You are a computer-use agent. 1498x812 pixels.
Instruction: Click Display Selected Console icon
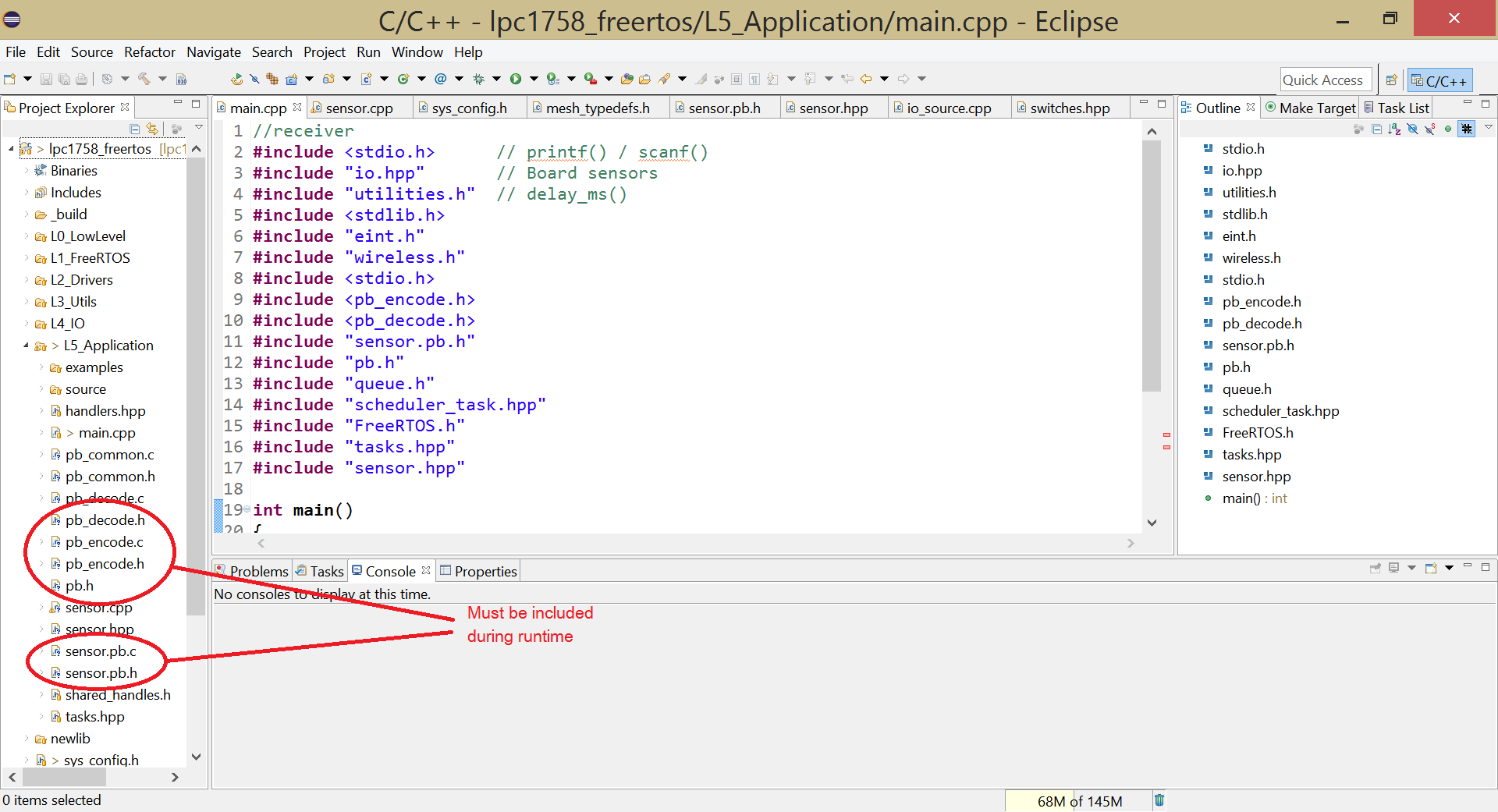[1393, 568]
